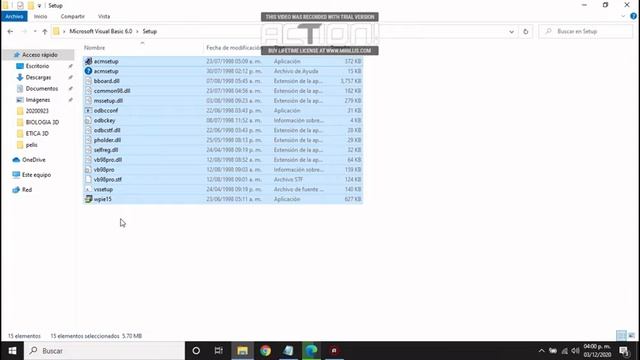Screen dimensions: 640x360
Task: Show hidden system tray icons
Action: pos(541,351)
